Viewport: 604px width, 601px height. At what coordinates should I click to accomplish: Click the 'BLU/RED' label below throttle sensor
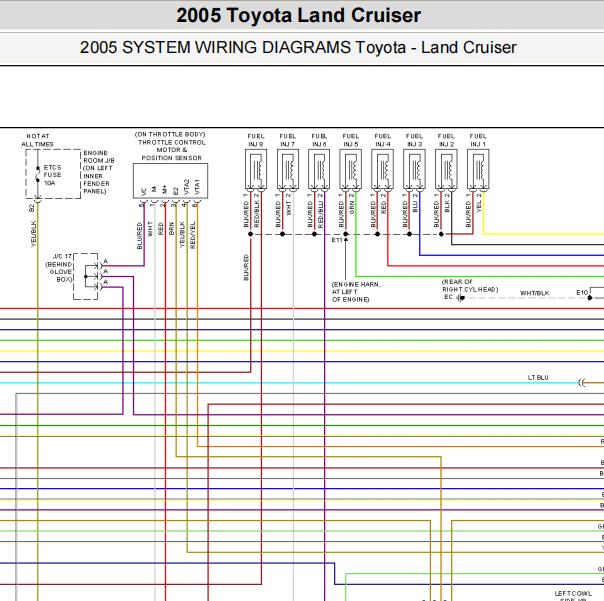tap(139, 236)
